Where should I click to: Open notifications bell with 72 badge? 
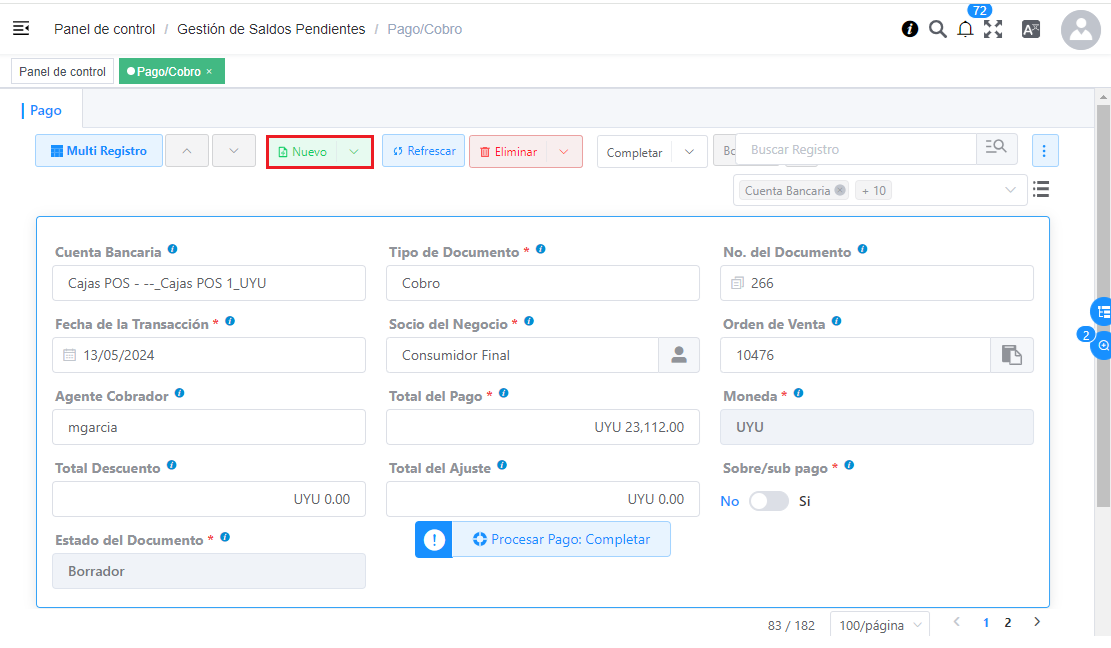click(965, 29)
